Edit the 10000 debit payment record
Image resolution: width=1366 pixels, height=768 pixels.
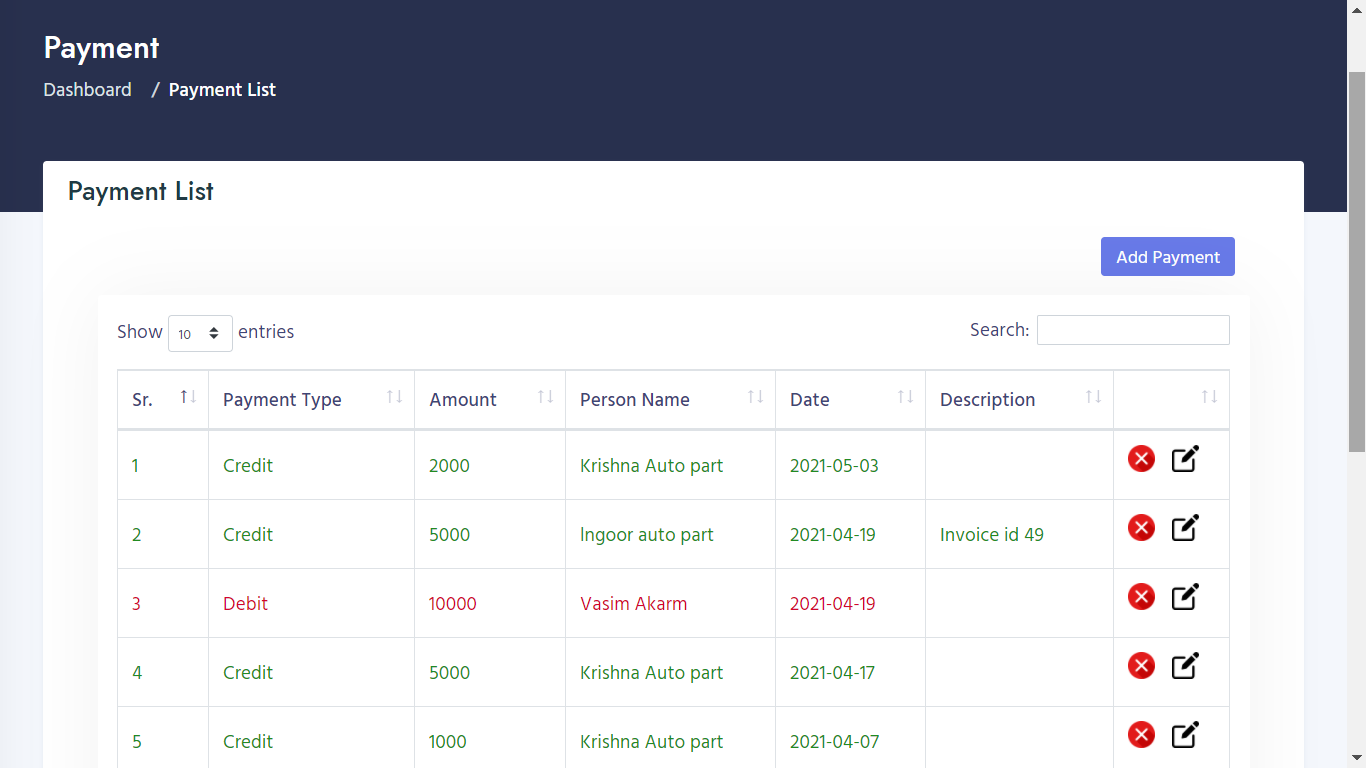point(1185,596)
